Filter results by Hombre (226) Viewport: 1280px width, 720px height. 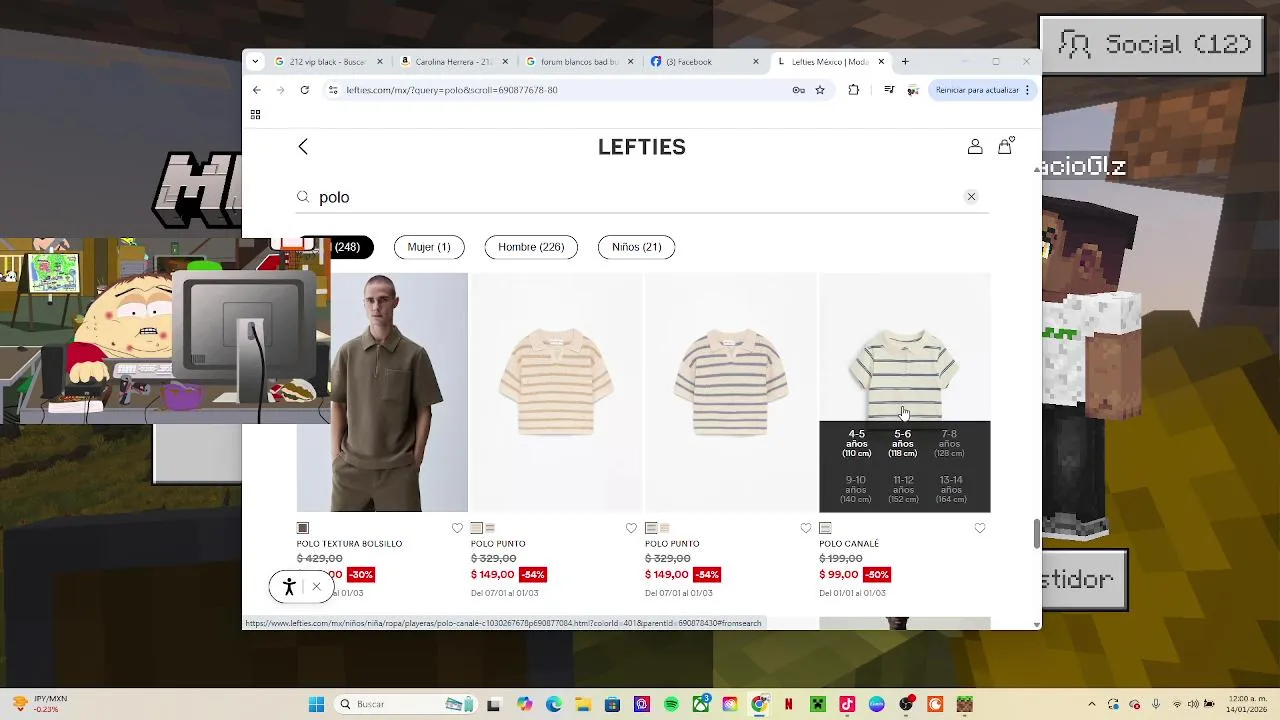click(x=531, y=247)
